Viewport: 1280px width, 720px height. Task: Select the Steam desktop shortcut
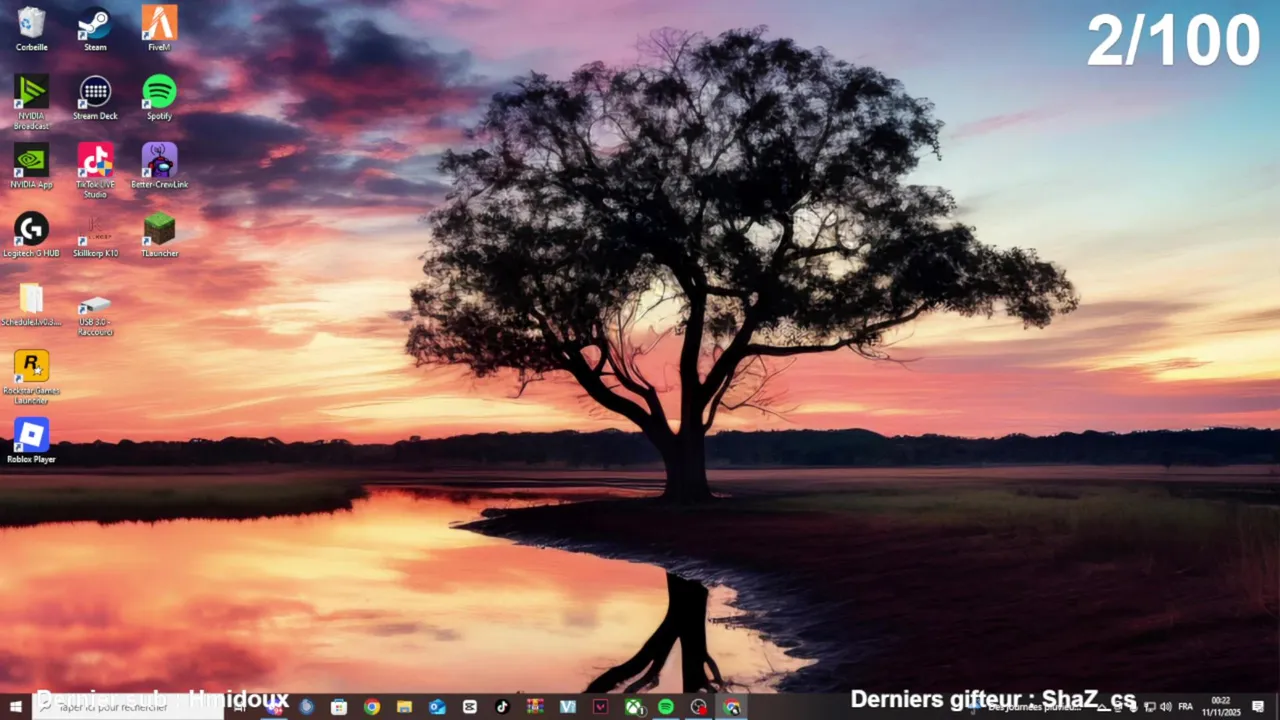click(x=95, y=30)
